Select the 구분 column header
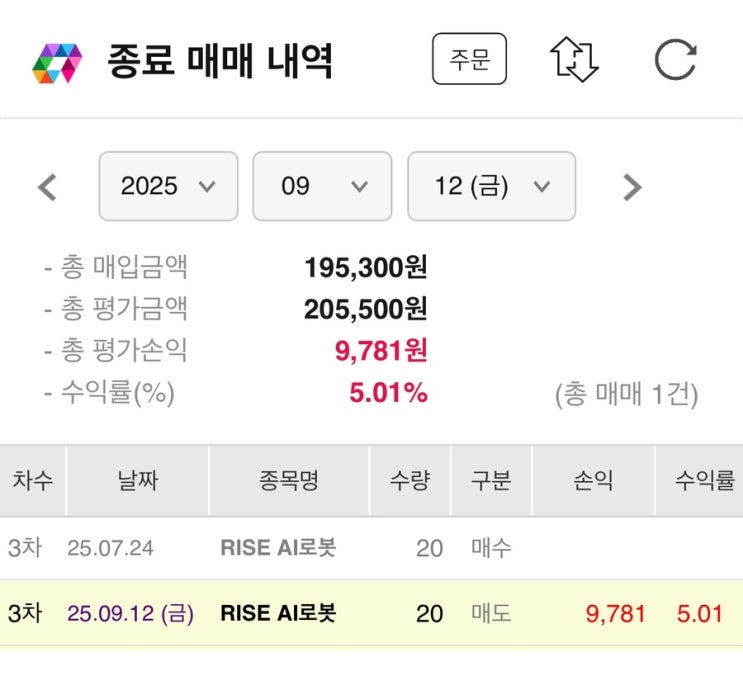 click(490, 481)
